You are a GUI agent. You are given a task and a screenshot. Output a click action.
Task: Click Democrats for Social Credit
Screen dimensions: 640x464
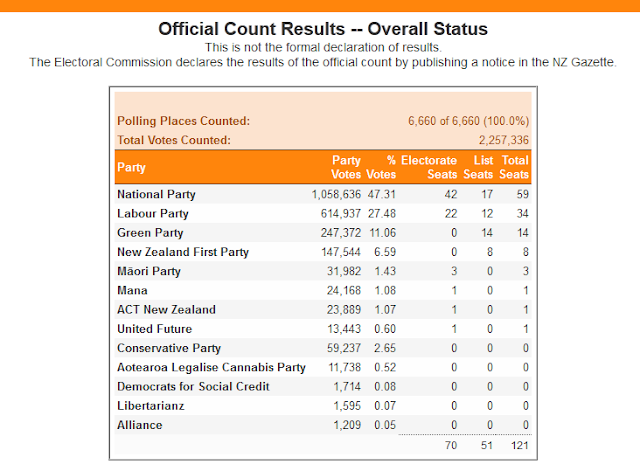coord(193,386)
